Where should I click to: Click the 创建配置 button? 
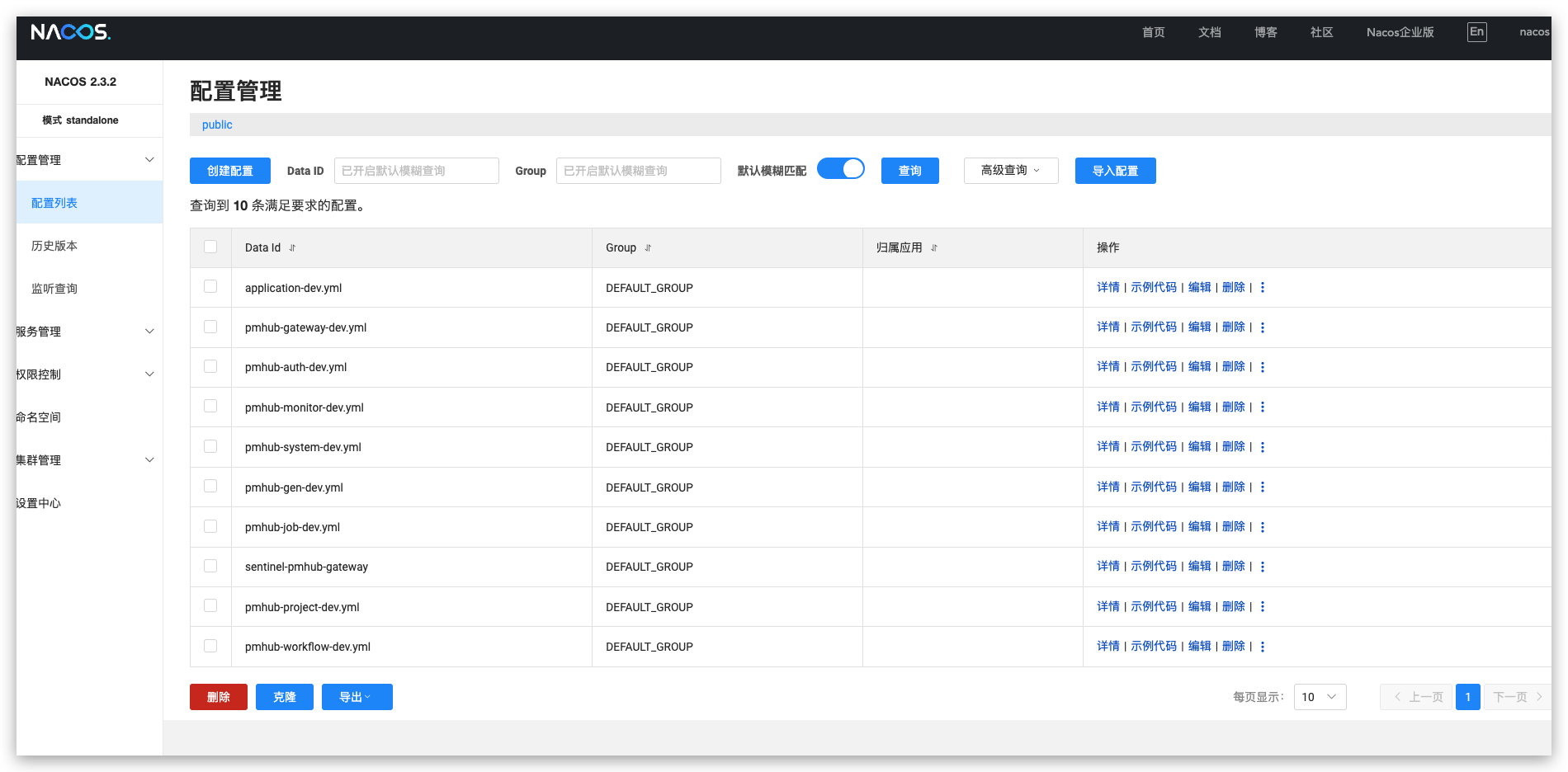click(x=229, y=171)
